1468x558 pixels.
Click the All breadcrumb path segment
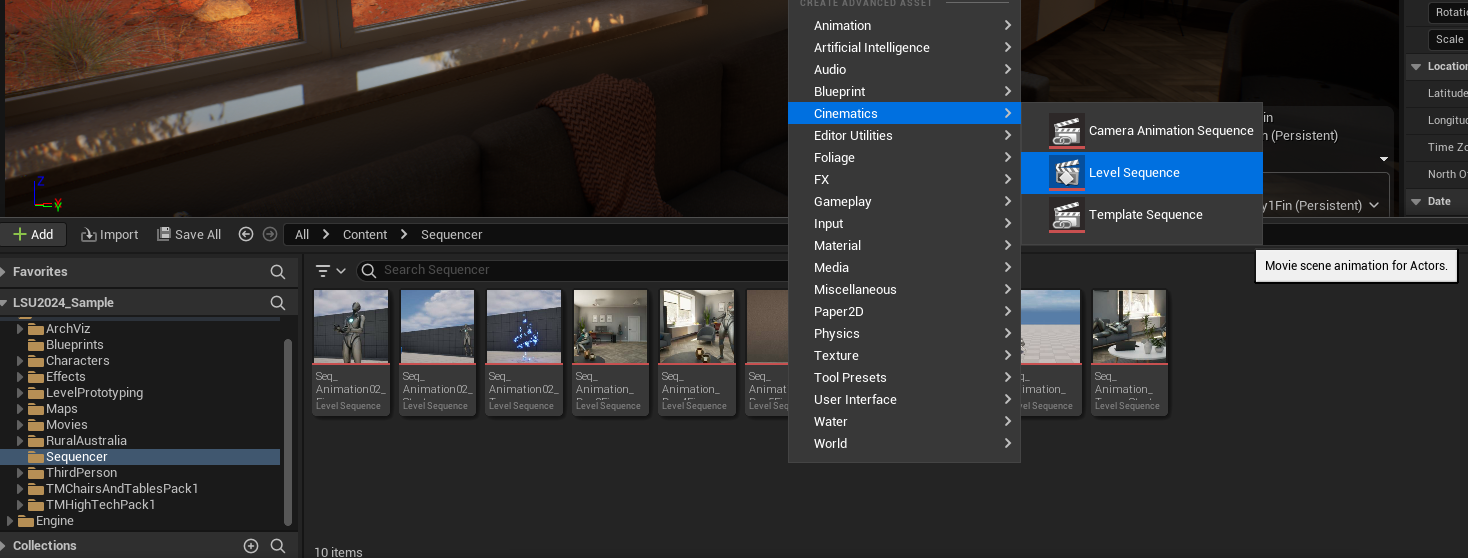[302, 234]
